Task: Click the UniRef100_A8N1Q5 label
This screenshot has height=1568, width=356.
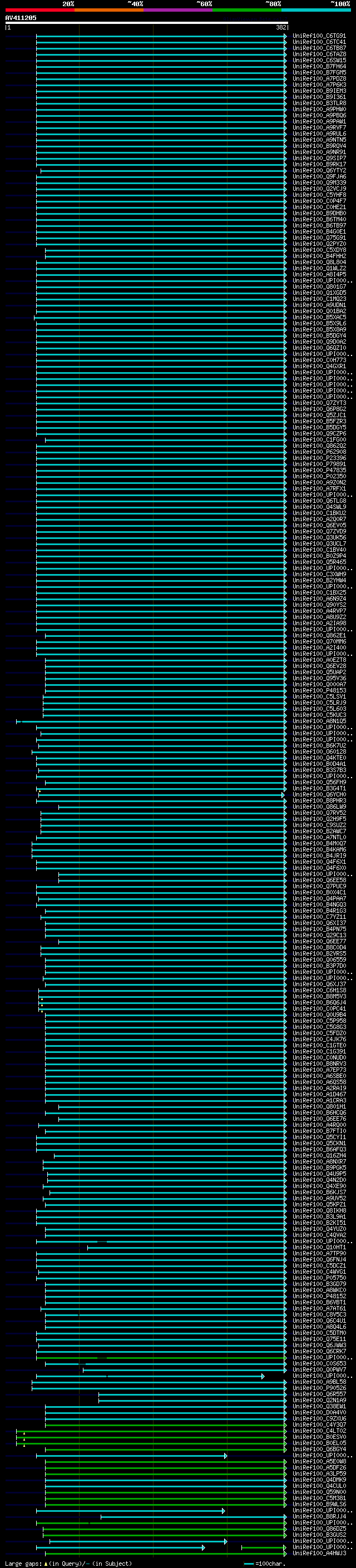Action: 319,721
